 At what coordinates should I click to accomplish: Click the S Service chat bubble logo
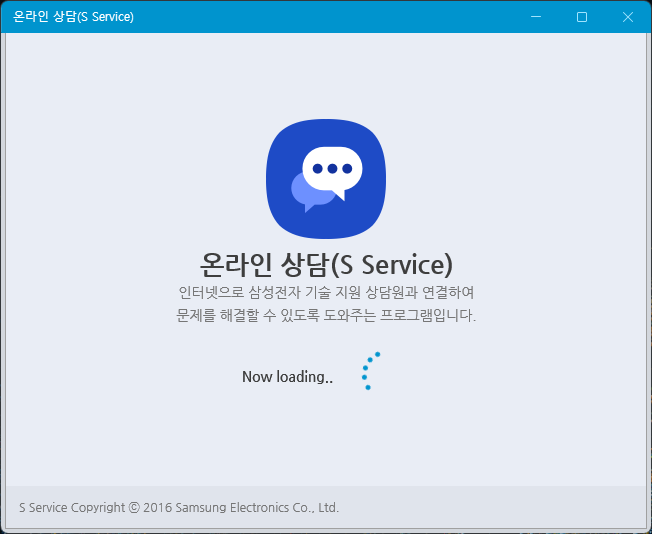tap(325, 178)
